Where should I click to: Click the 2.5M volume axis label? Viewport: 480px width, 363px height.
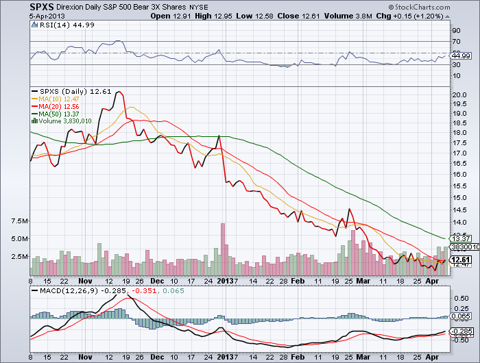pyautogui.click(x=20, y=256)
